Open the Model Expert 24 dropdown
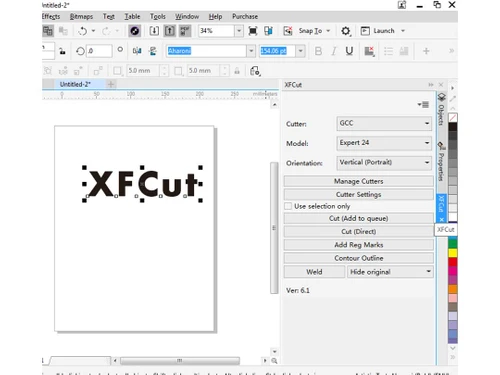 (x=384, y=143)
